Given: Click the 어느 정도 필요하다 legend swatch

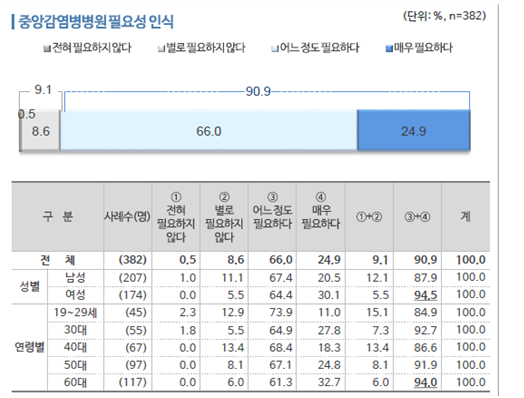Looking at the screenshot, I should pyautogui.click(x=275, y=49).
